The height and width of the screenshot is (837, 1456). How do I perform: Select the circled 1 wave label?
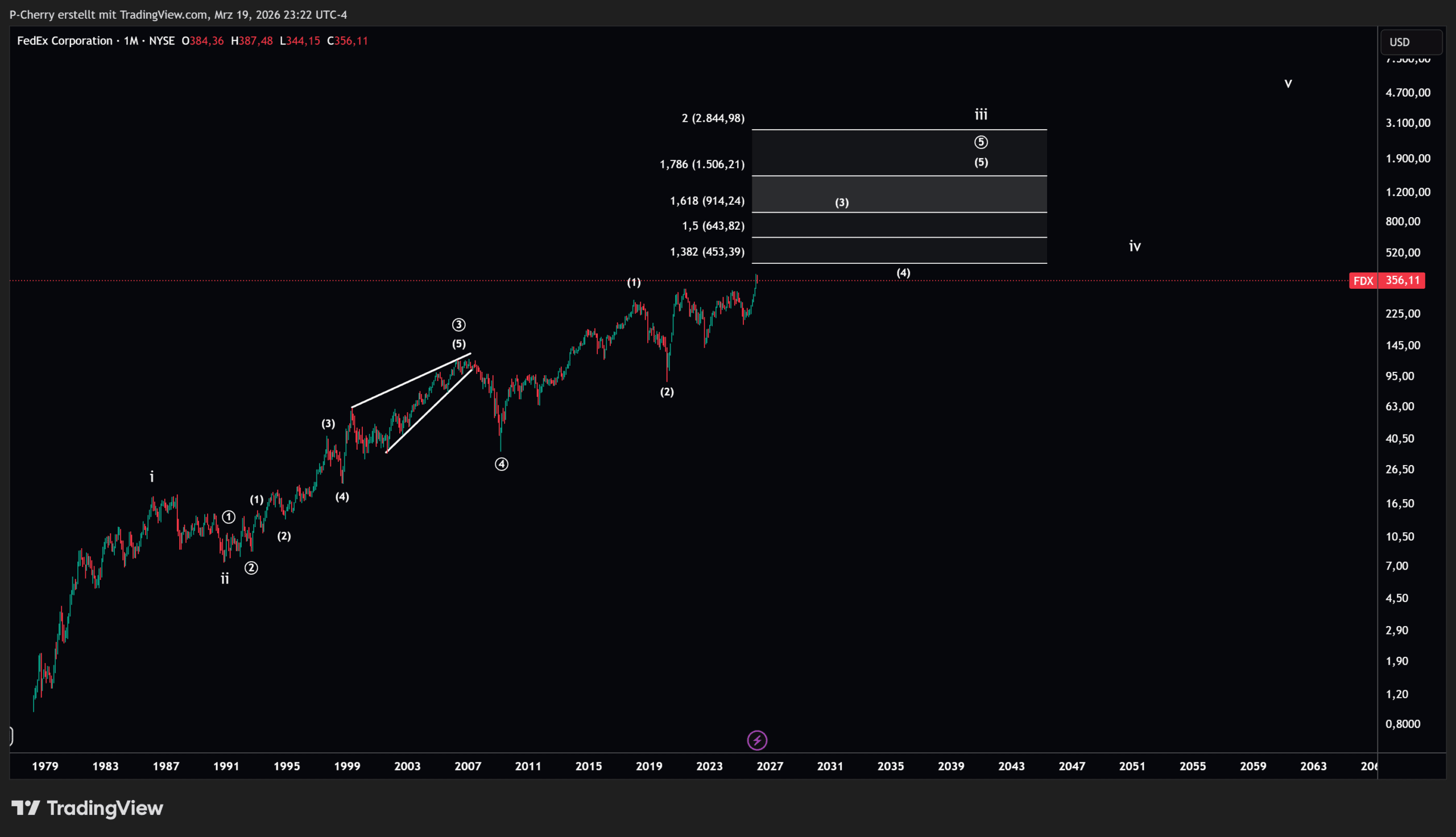[x=229, y=517]
